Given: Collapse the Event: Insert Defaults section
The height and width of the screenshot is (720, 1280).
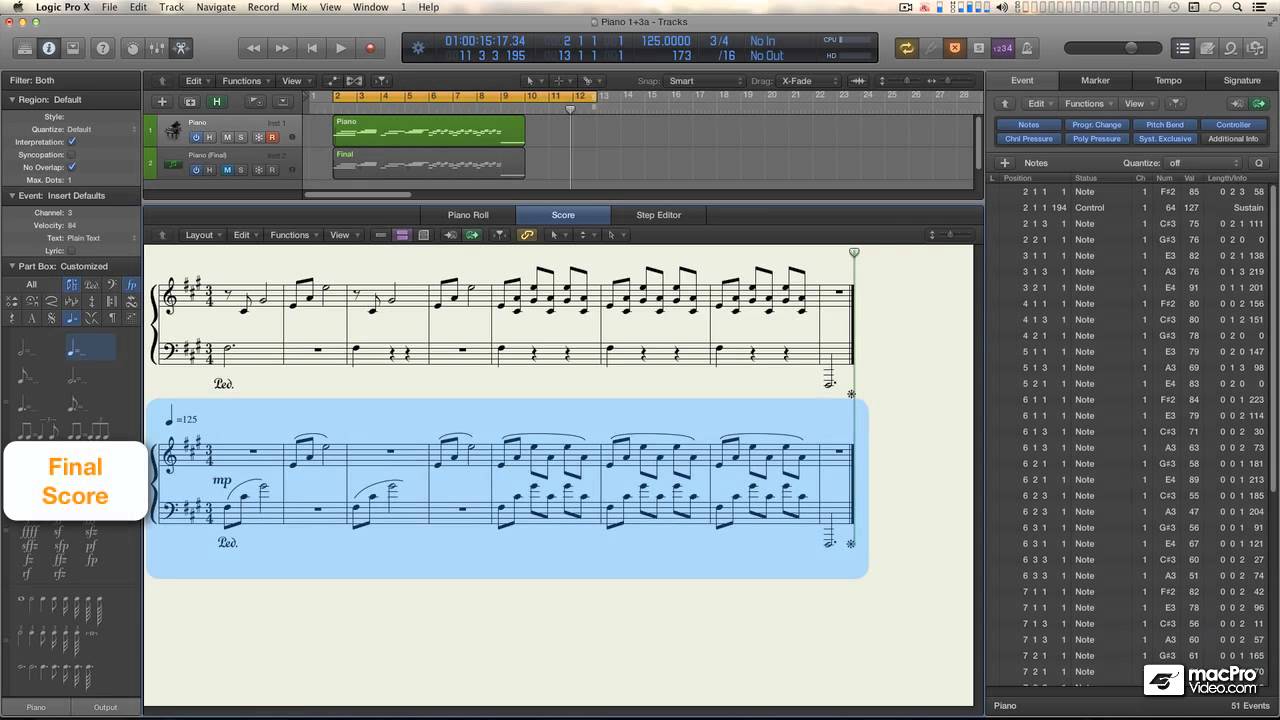Looking at the screenshot, I should click(12, 195).
